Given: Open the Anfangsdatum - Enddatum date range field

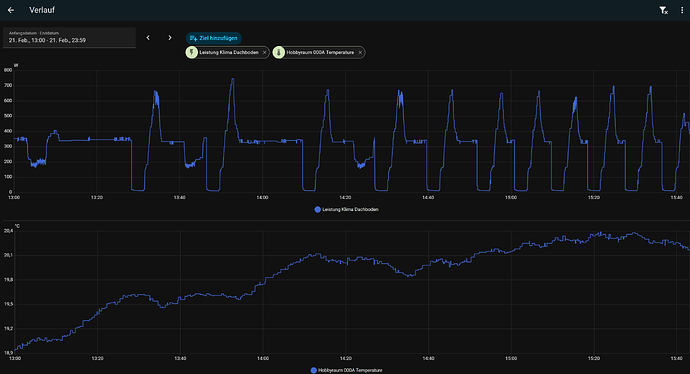Looking at the screenshot, I should point(69,37).
